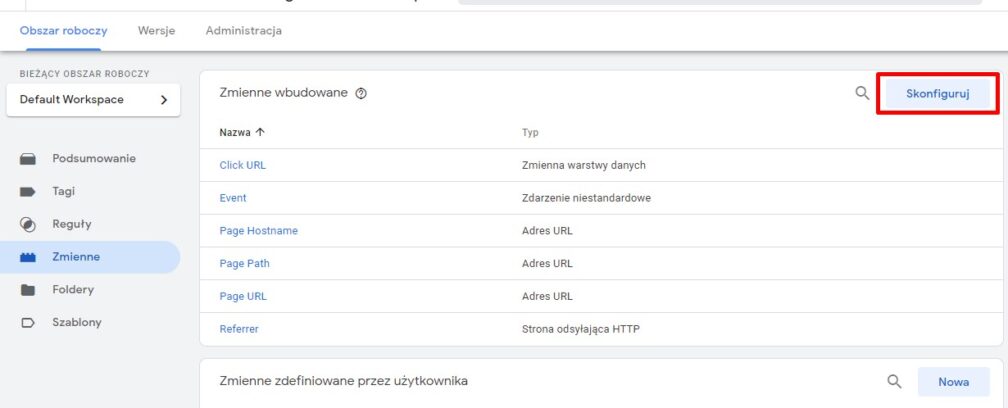Open the Event variable link
Image resolution: width=1008 pixels, height=408 pixels.
233,198
